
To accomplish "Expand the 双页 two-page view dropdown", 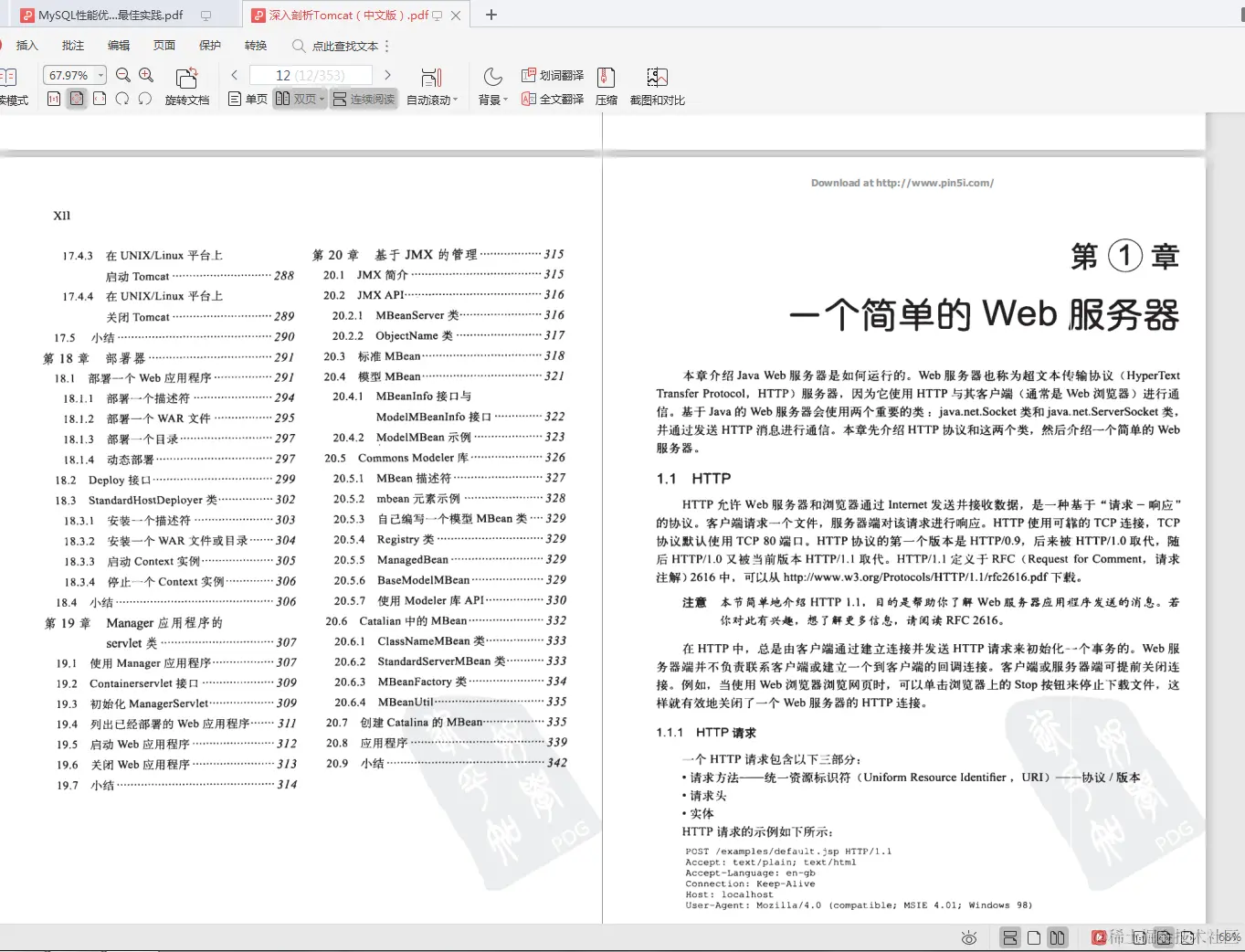I will point(322,99).
